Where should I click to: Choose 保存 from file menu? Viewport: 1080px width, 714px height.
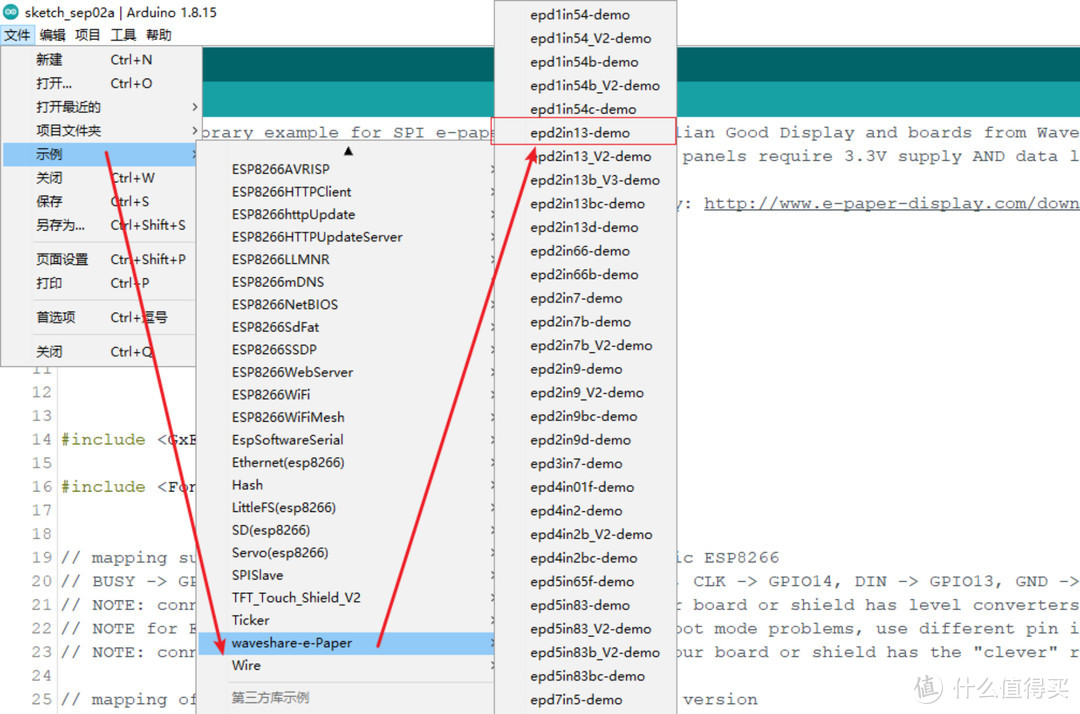[x=101, y=201]
